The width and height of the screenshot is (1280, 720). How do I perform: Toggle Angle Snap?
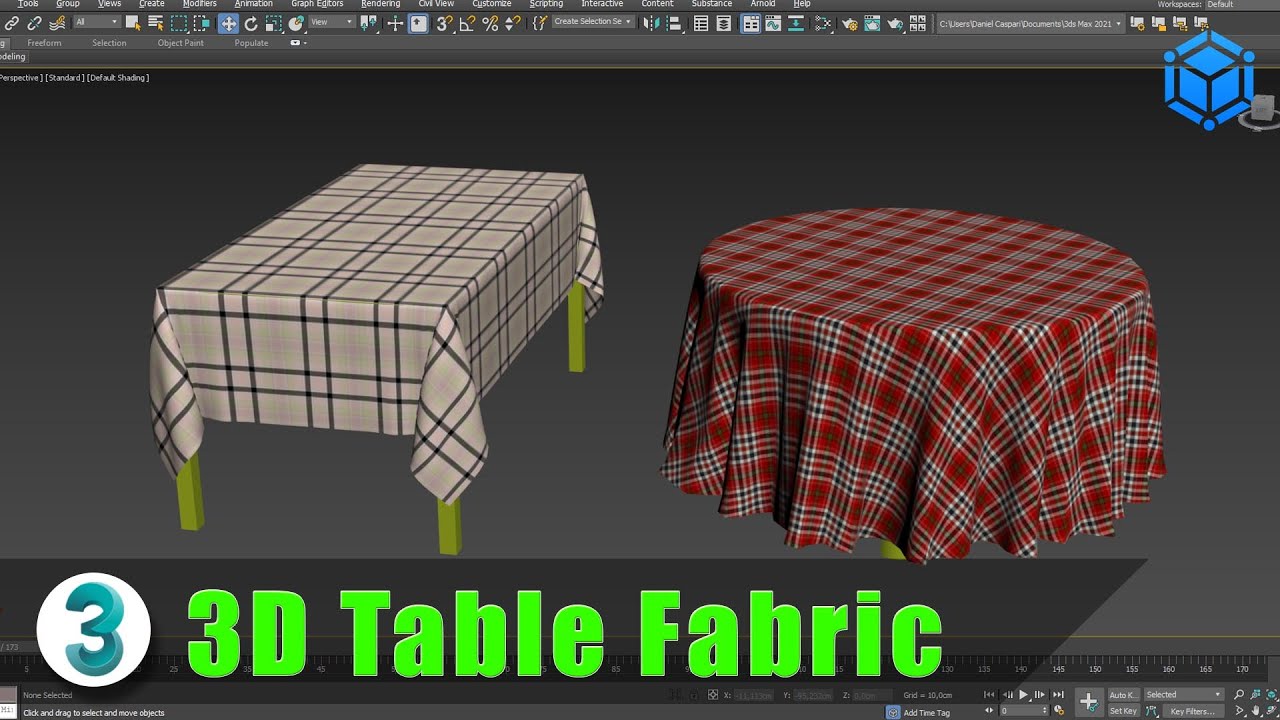(467, 23)
